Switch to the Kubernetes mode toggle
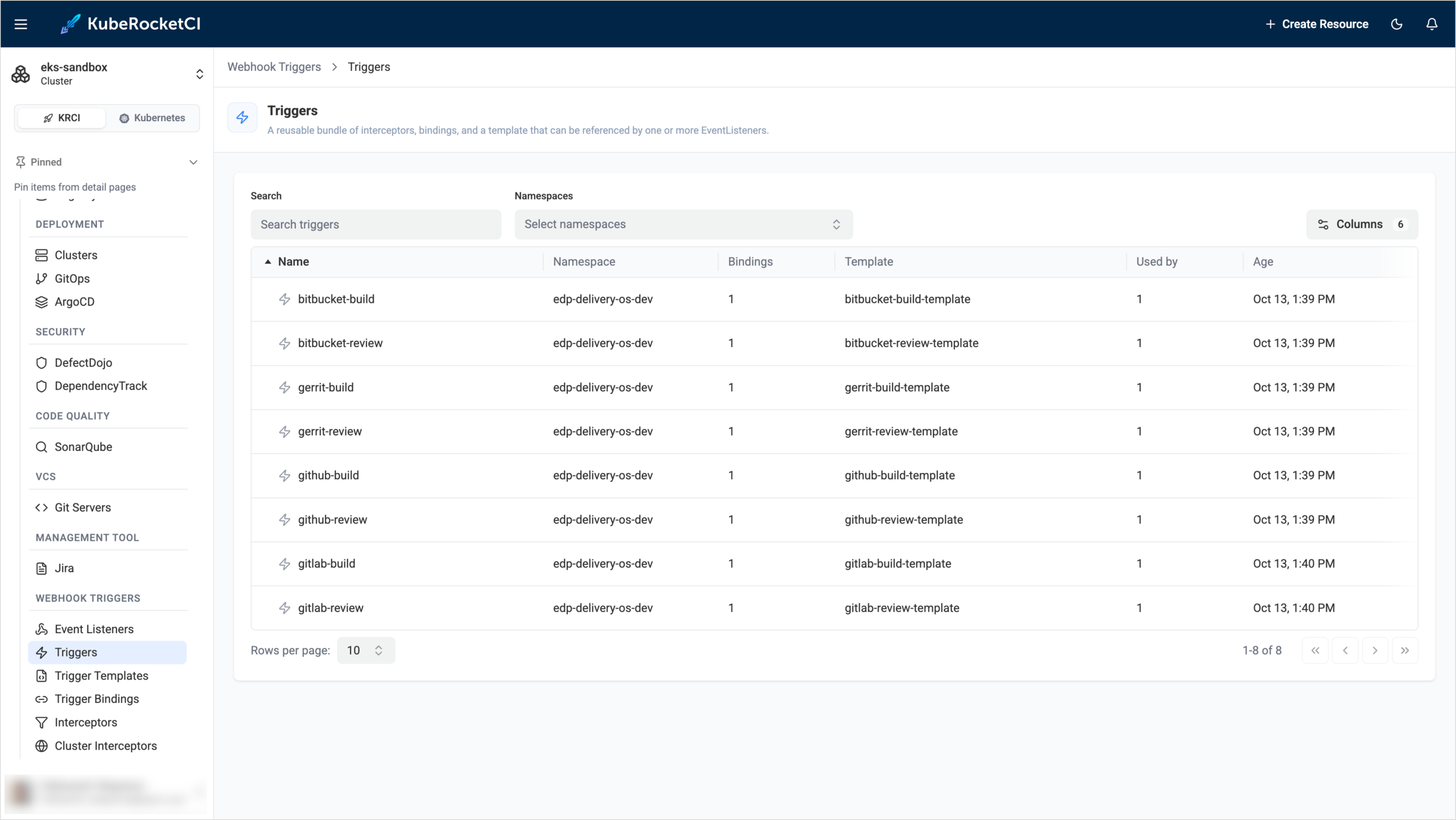This screenshot has width=1456, height=820. [152, 118]
